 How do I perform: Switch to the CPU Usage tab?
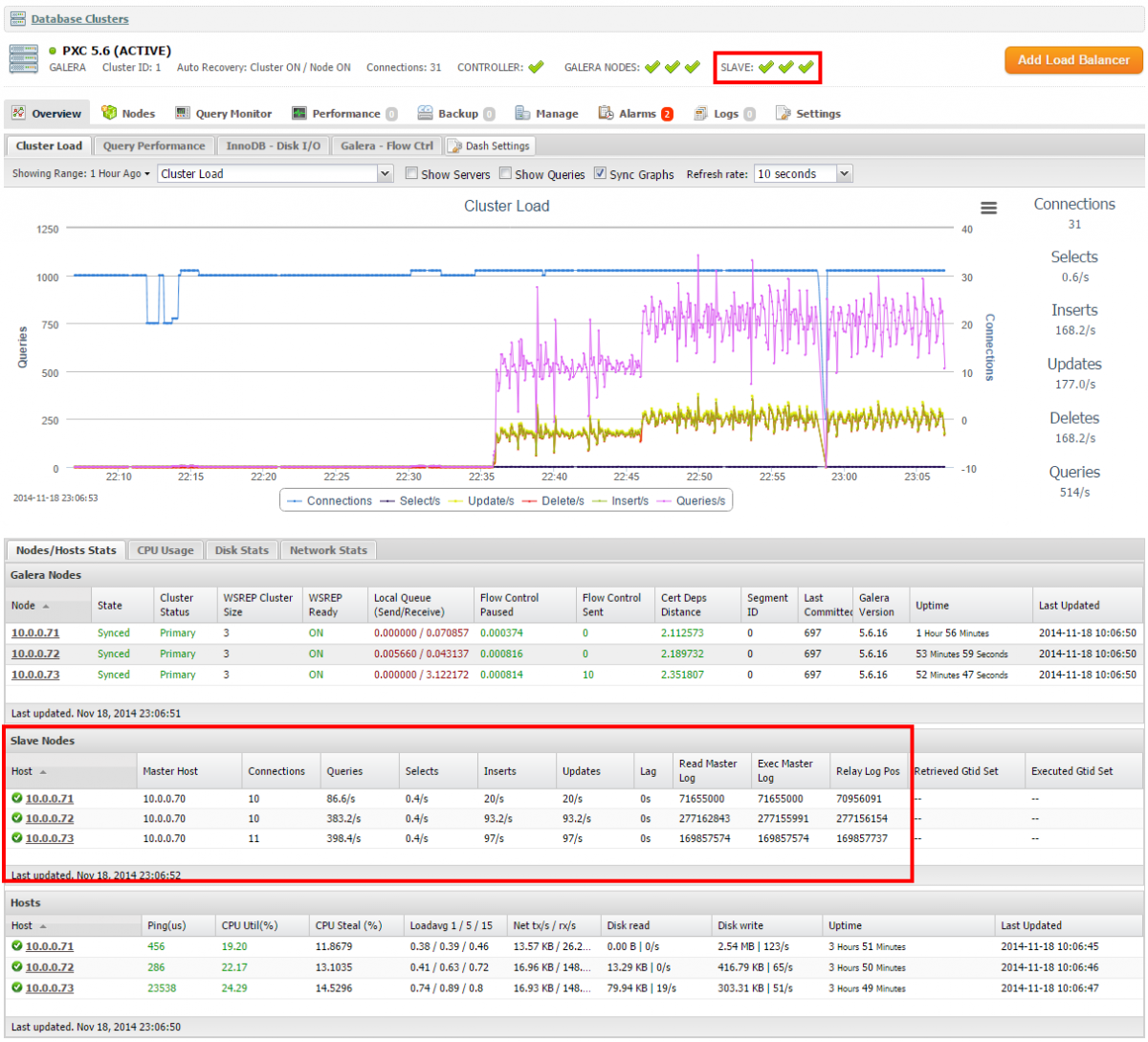165,550
